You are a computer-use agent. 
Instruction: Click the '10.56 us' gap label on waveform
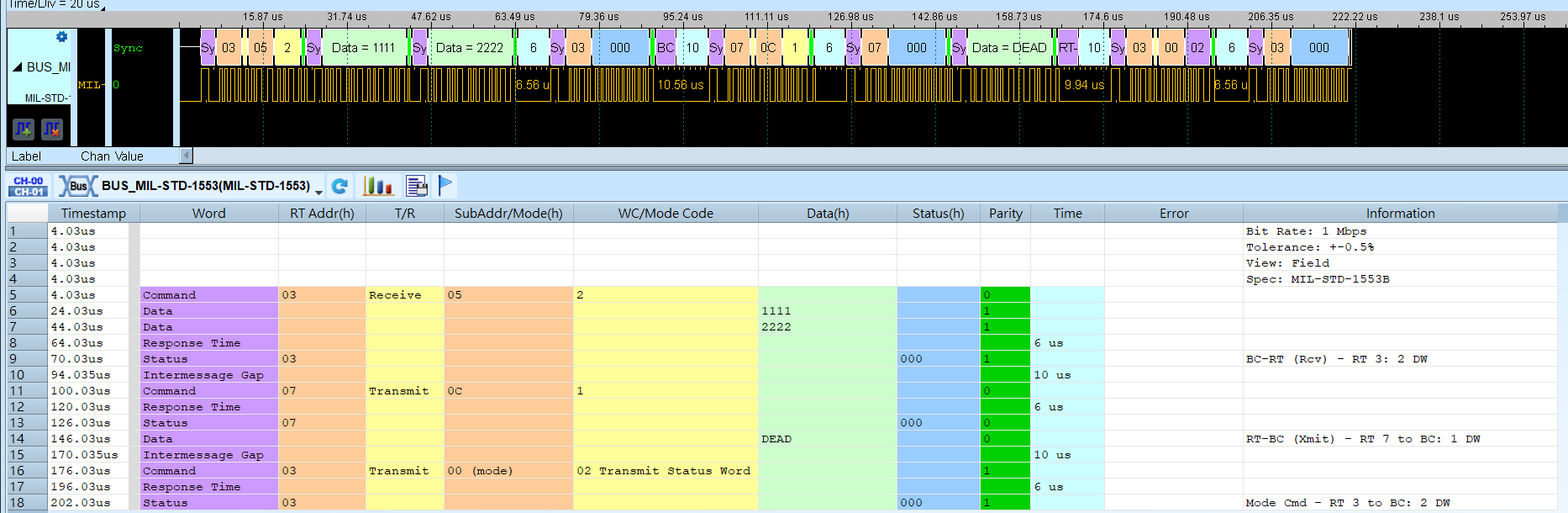(x=681, y=85)
